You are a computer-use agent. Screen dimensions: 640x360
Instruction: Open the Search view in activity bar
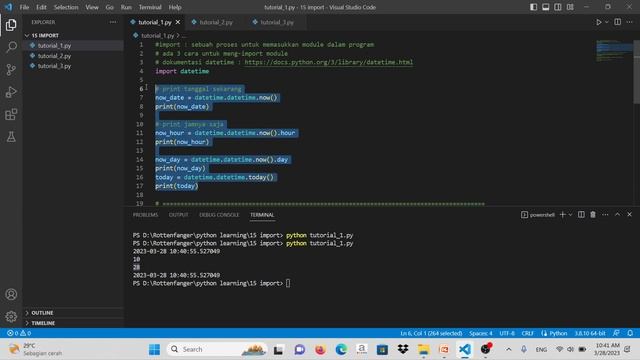(11, 47)
